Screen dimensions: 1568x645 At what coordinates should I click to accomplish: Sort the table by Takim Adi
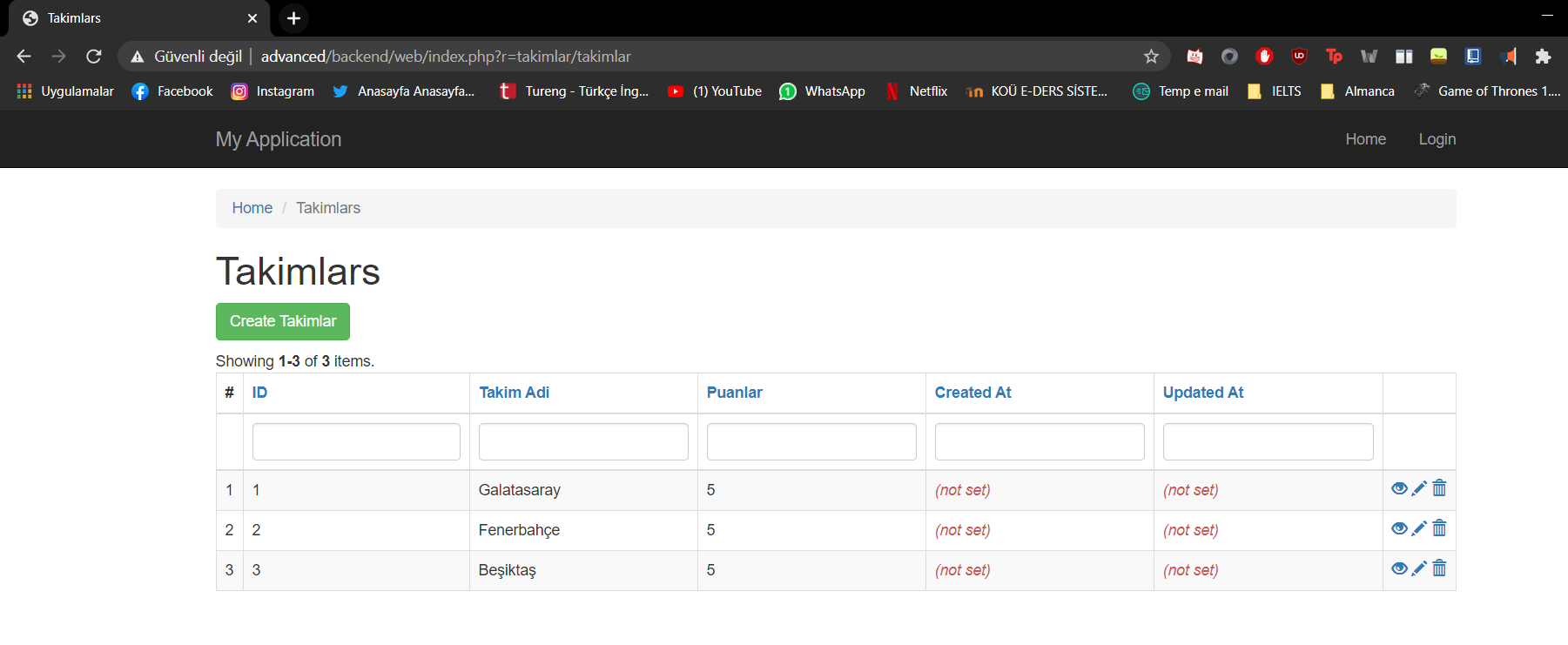(x=514, y=393)
